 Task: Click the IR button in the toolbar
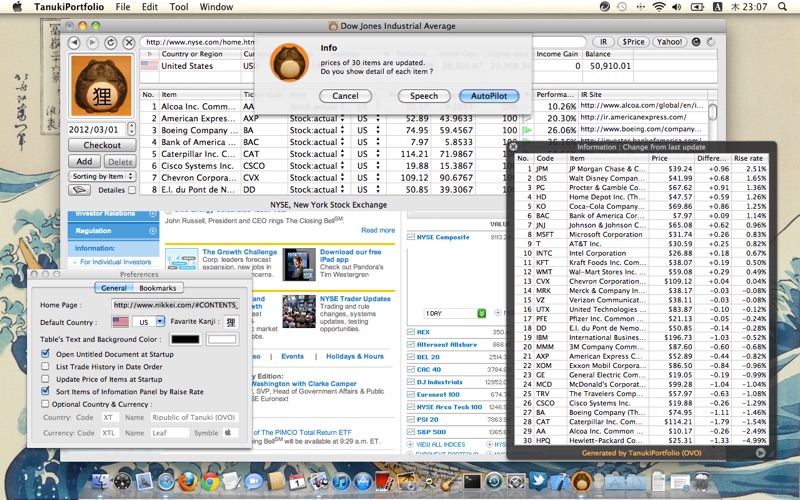coord(604,42)
